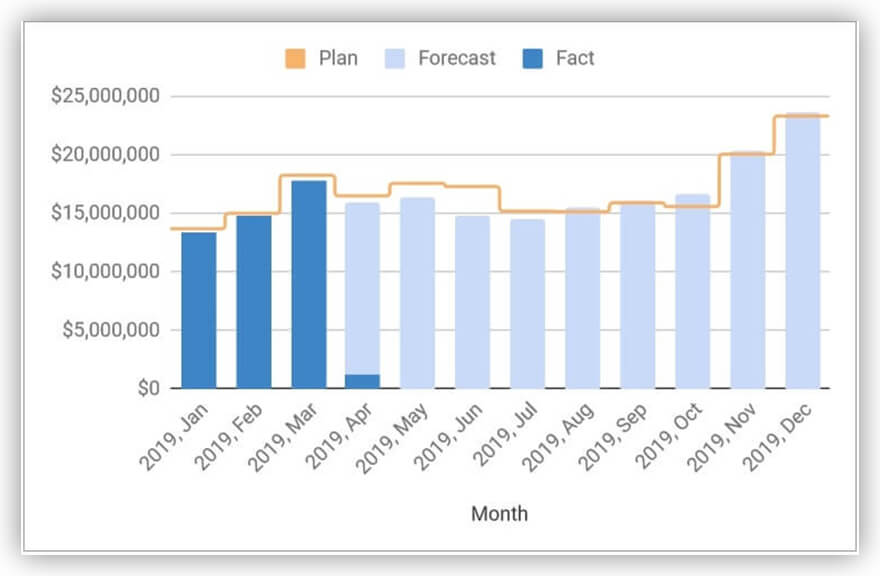Select the 2019, Jul Forecast bar
Viewport: 880px width, 576px height.
click(x=527, y=303)
